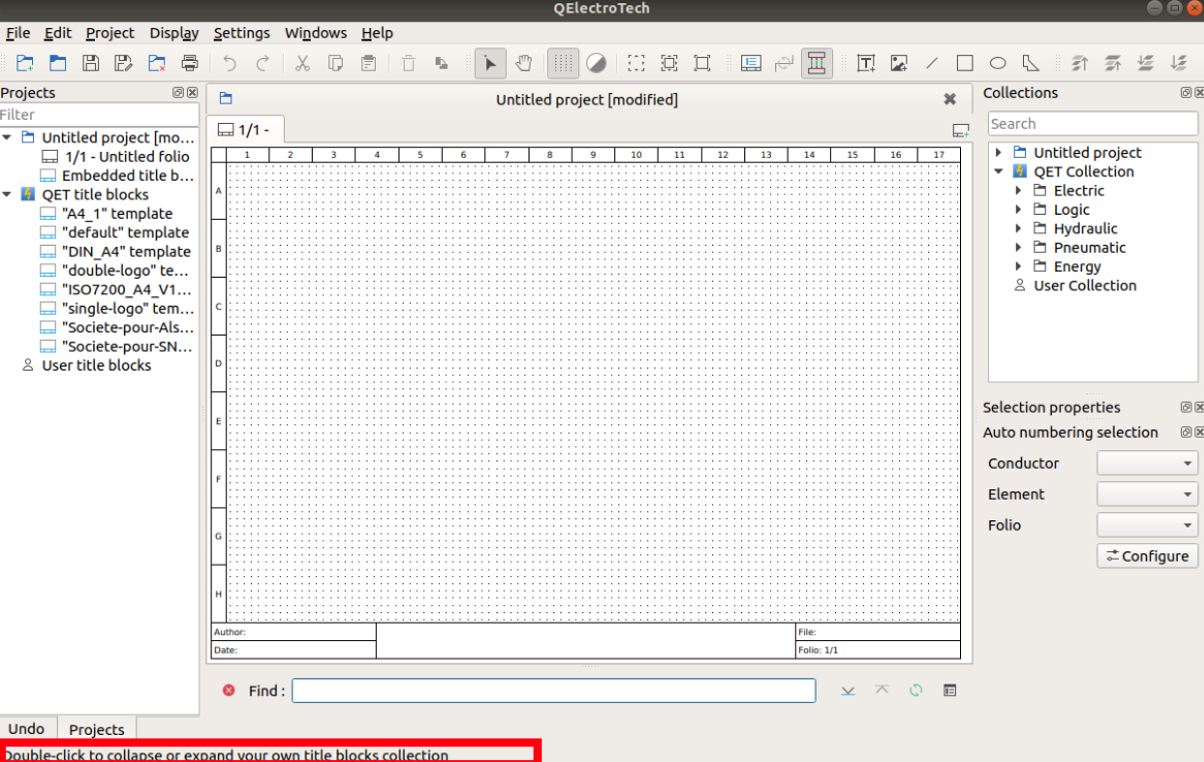Open the Project menu
1204x762 pixels.
(110, 33)
